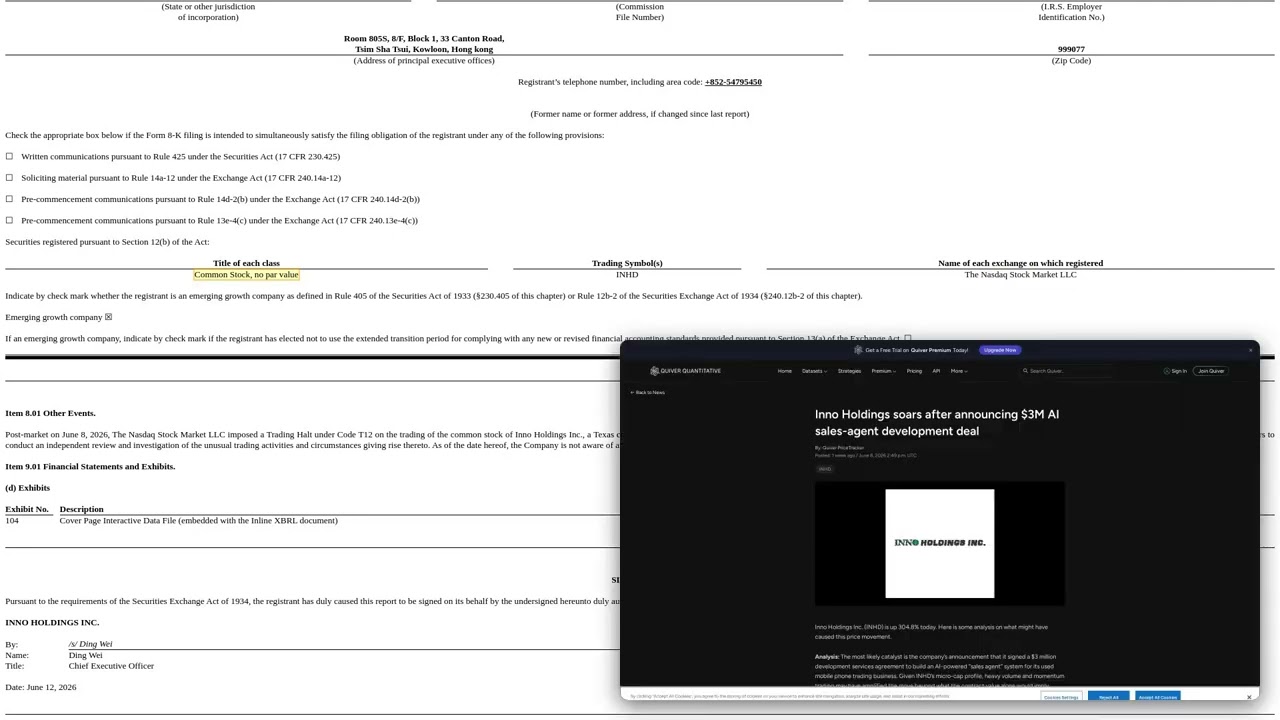
Task: Click 'The Nasdaq Stock Market LLC' exchange cell
Action: point(1020,274)
